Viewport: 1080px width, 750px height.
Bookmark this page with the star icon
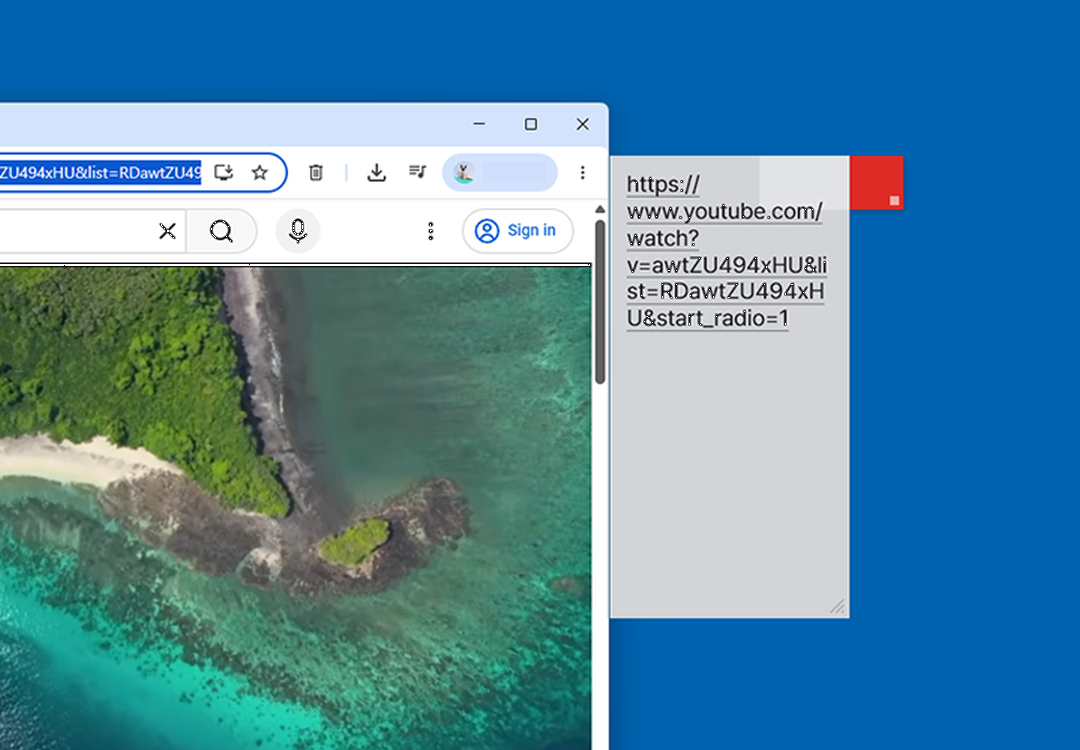260,172
